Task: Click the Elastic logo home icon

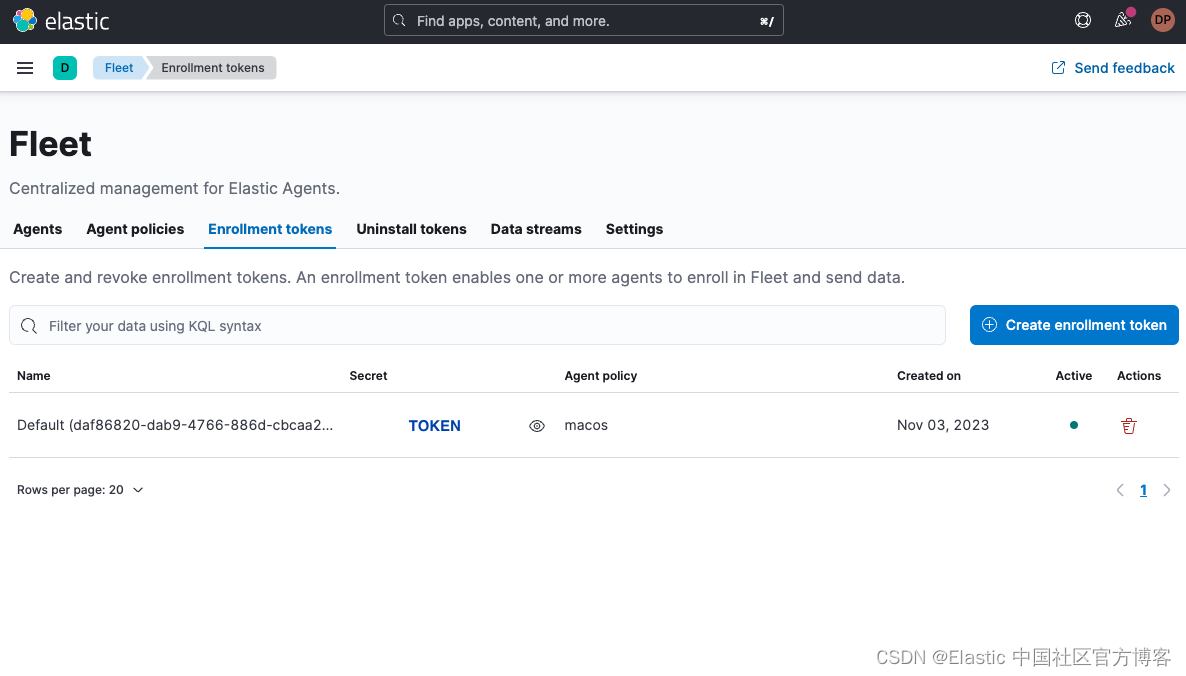Action: [25, 20]
